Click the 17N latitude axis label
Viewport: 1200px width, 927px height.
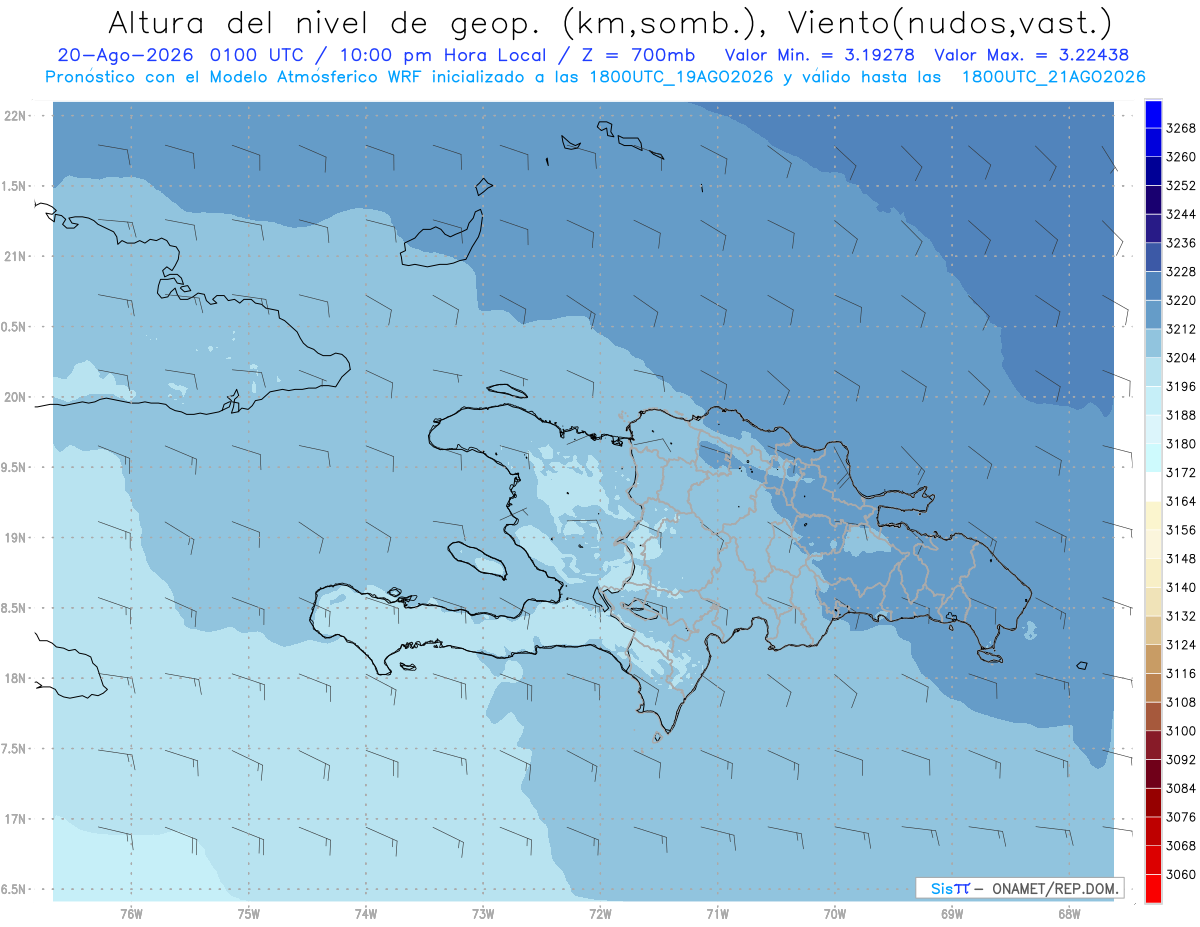click(16, 819)
